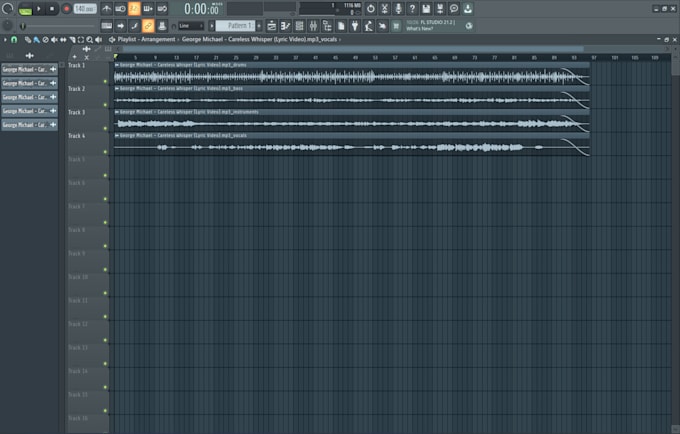Click the Save project floppy icon
680x434 pixels.
tap(426, 9)
